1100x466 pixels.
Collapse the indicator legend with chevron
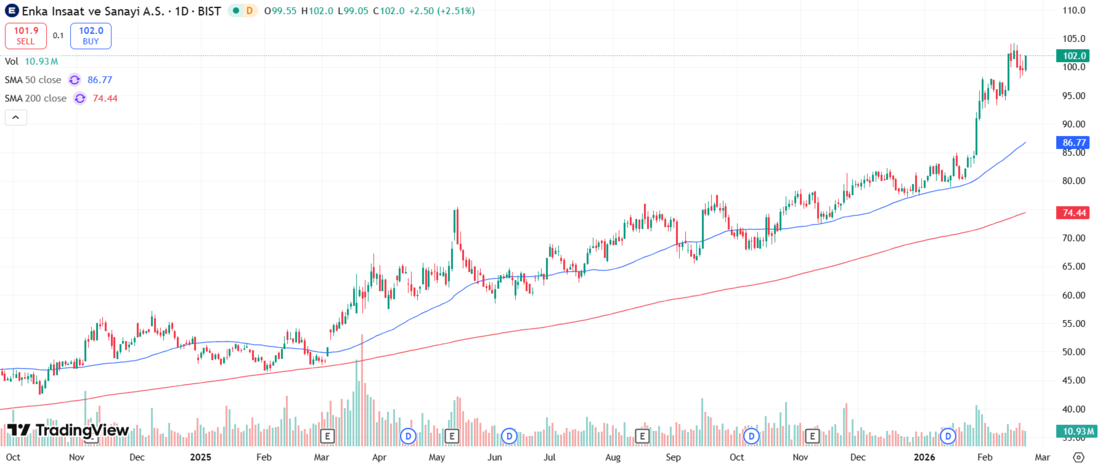[x=15, y=117]
